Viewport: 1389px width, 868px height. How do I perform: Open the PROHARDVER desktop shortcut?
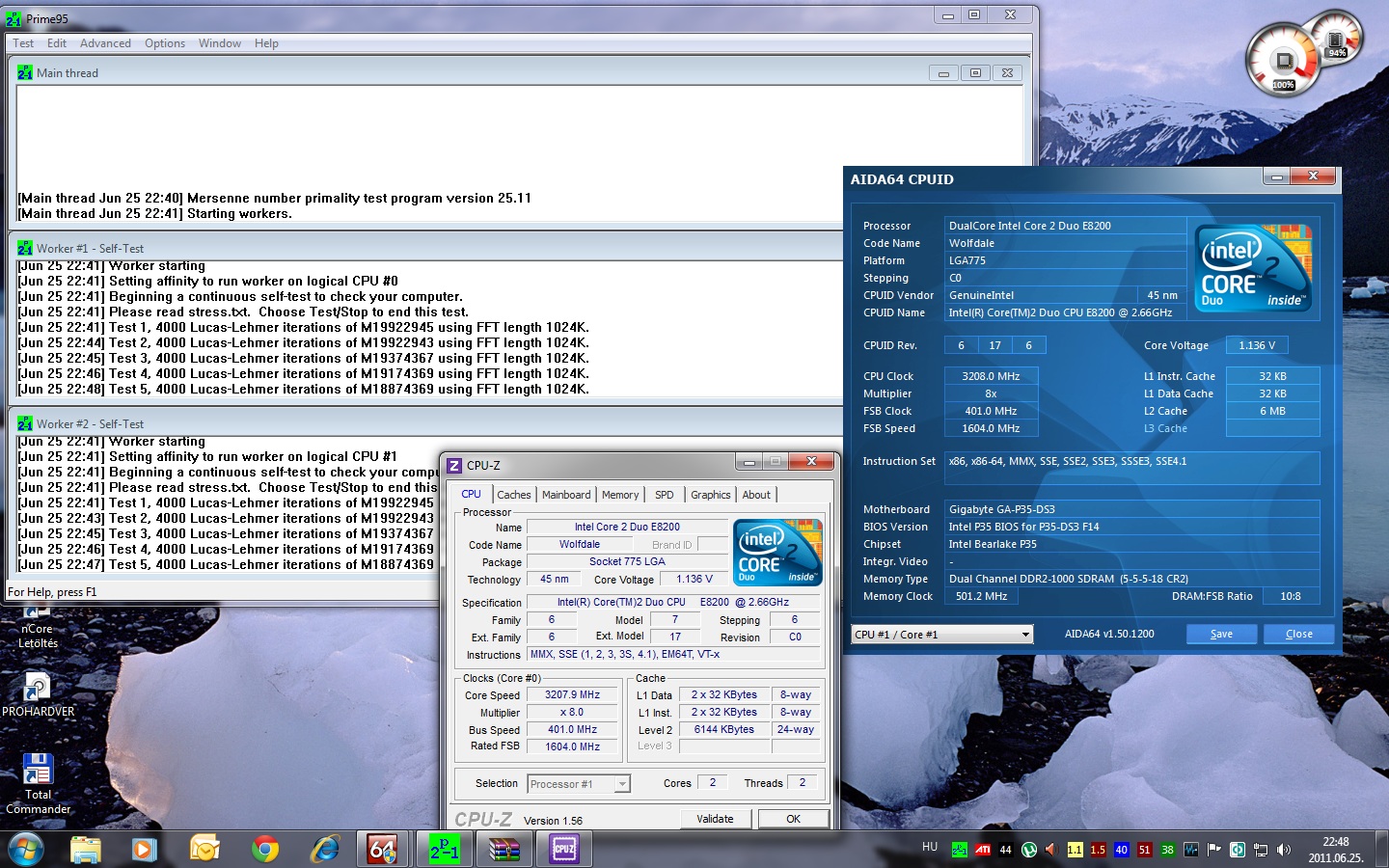38,694
